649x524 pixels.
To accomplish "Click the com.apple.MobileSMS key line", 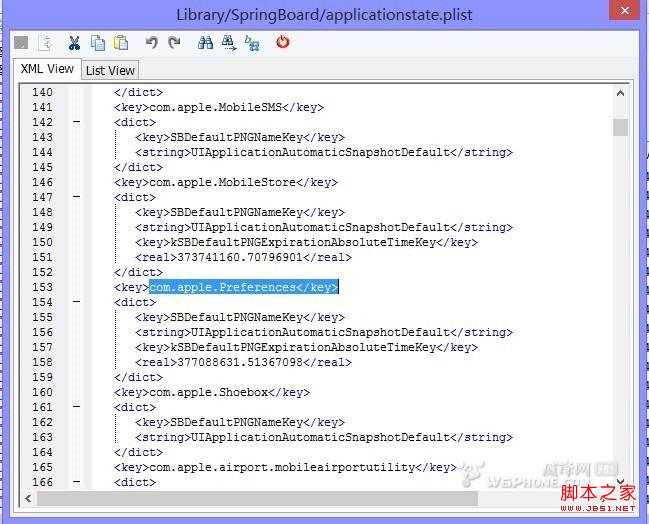I will 219,107.
